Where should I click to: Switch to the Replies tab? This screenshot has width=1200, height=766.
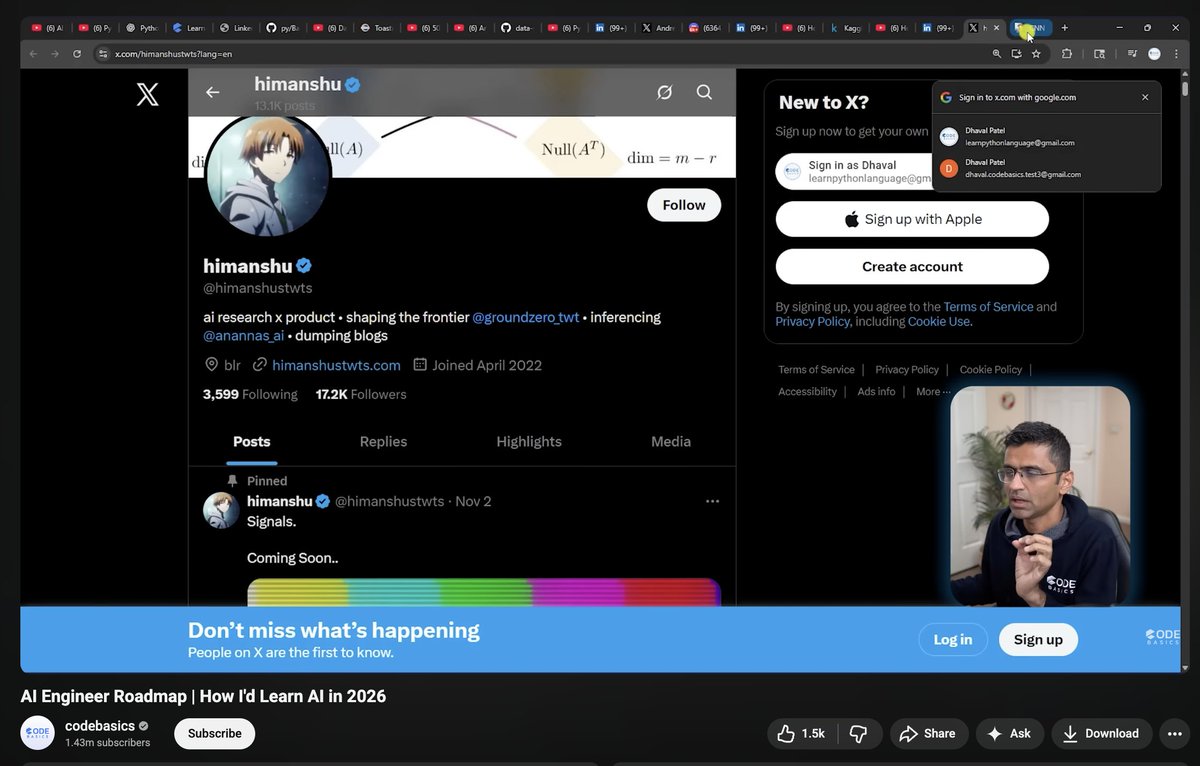coord(383,441)
